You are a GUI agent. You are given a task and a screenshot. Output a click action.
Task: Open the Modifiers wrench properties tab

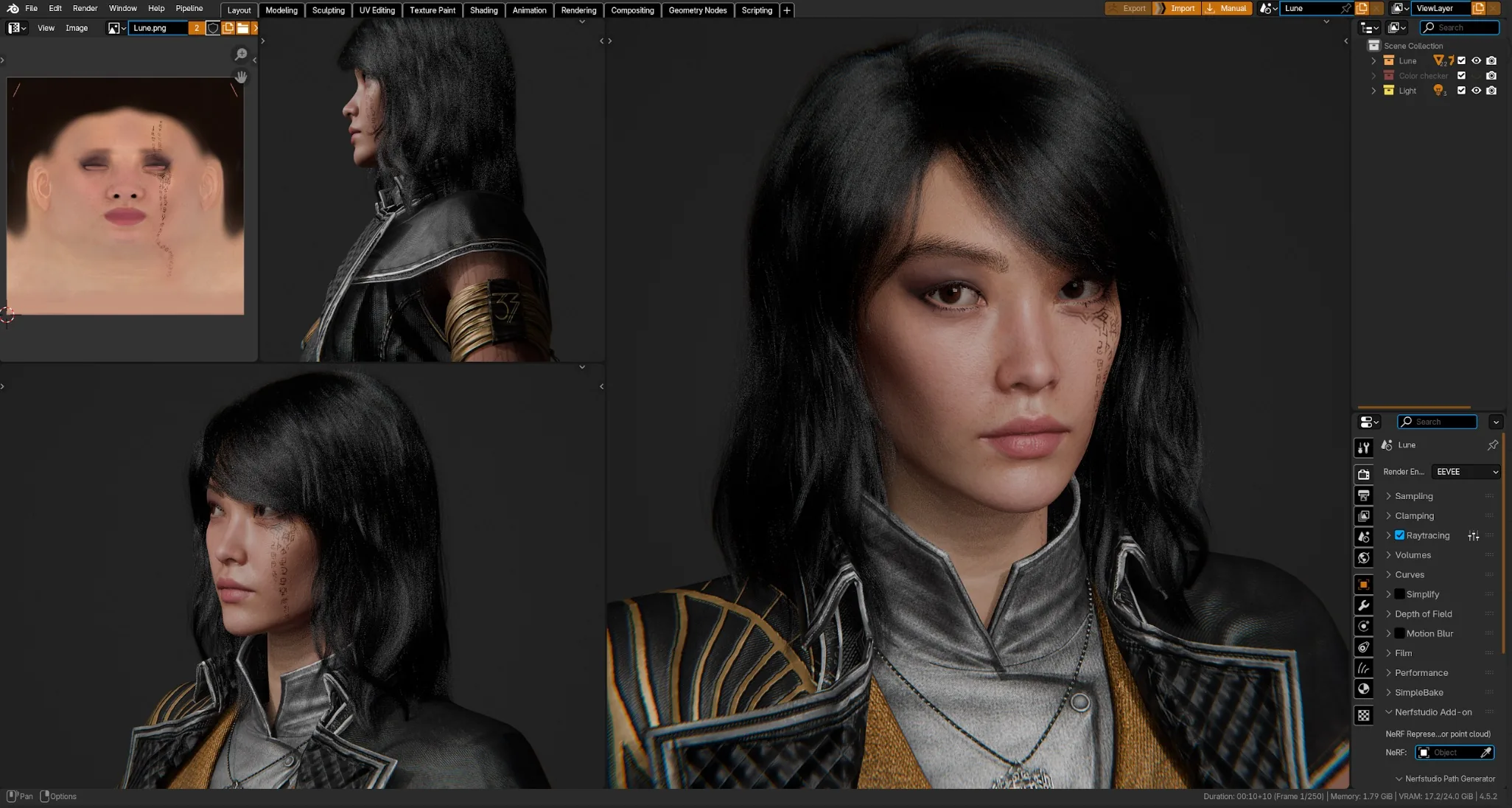1364,605
